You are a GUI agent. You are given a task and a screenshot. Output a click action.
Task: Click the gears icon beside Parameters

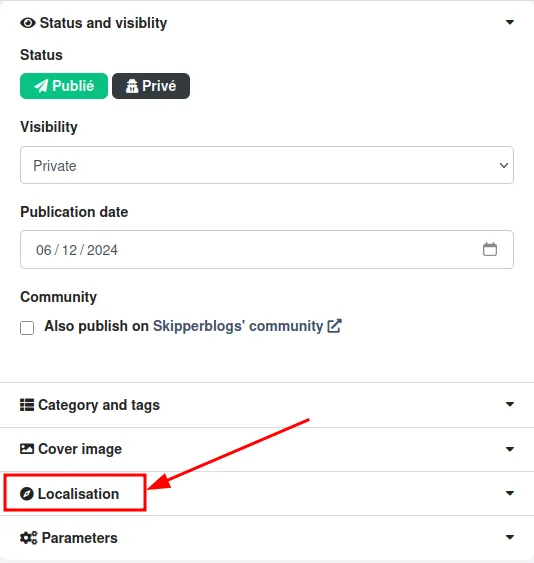(28, 538)
